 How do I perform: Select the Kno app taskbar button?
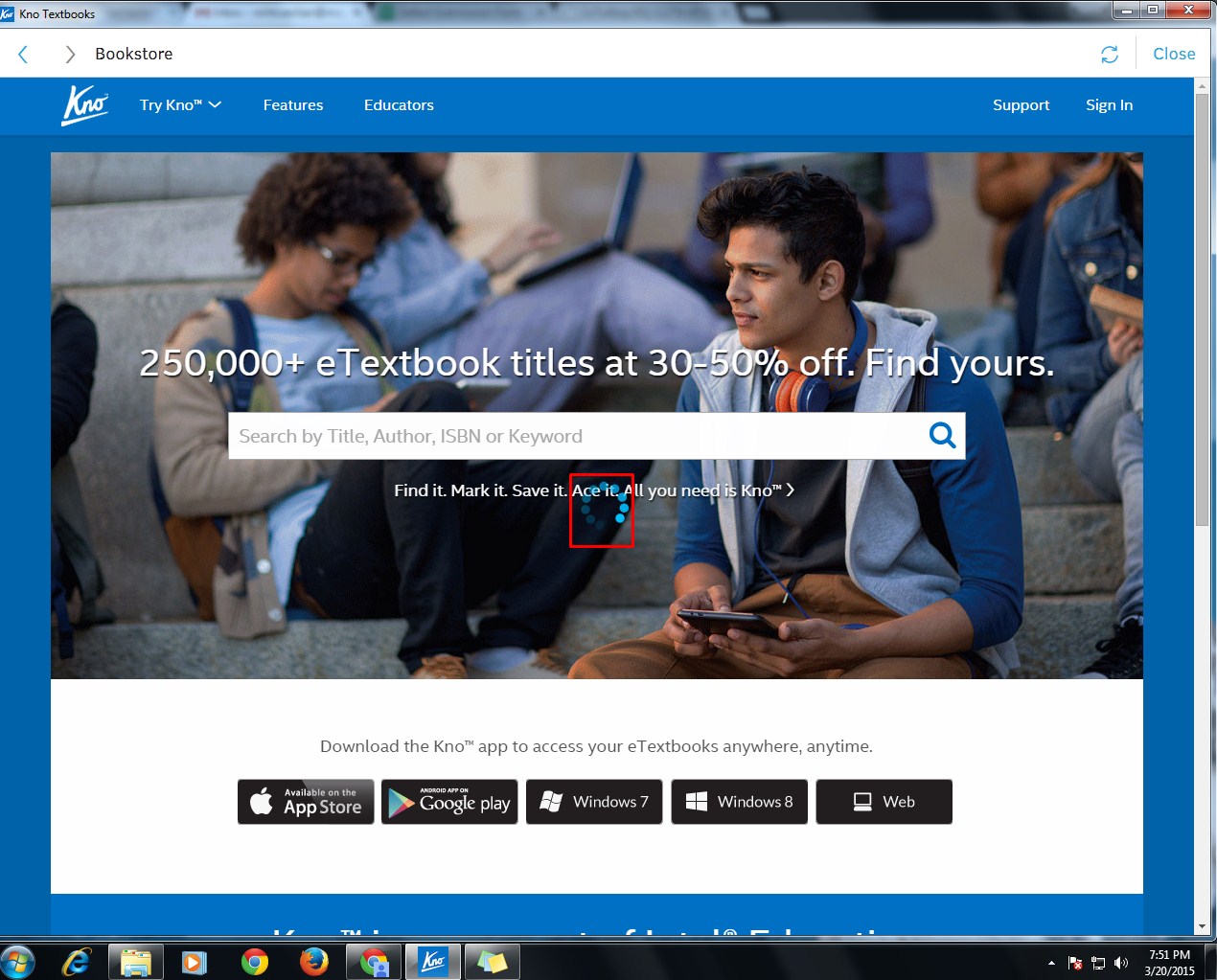[433, 961]
